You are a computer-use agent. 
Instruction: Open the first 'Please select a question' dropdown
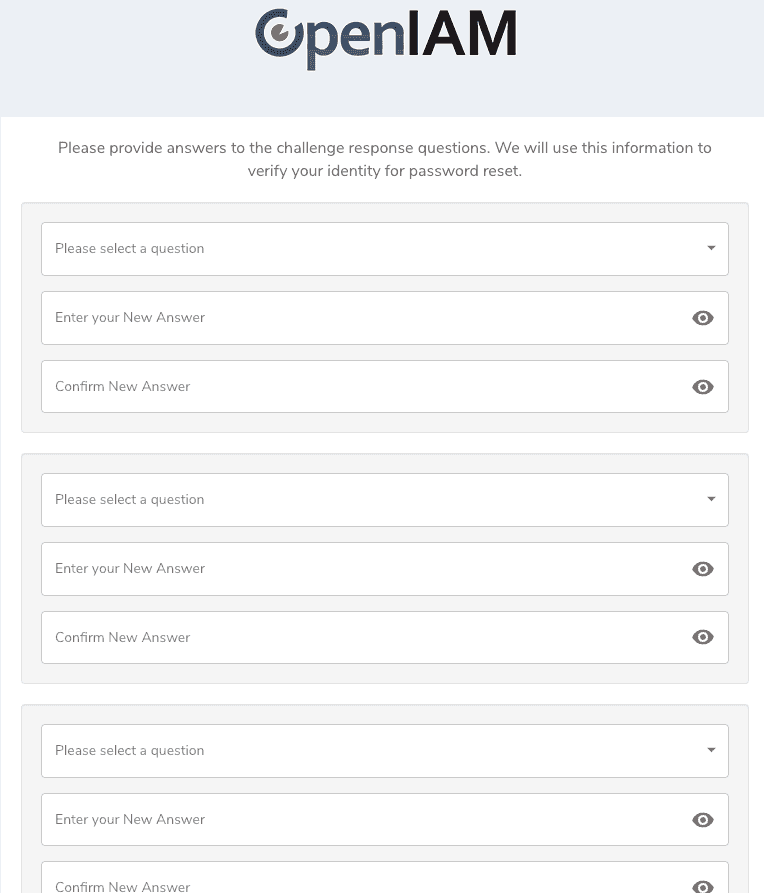[x=370, y=249]
